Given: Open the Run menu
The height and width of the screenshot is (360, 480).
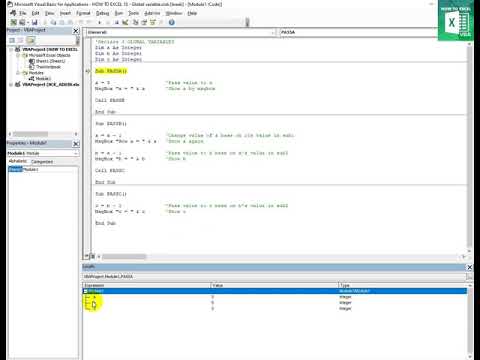Looking at the screenshot, I should click(119, 13).
